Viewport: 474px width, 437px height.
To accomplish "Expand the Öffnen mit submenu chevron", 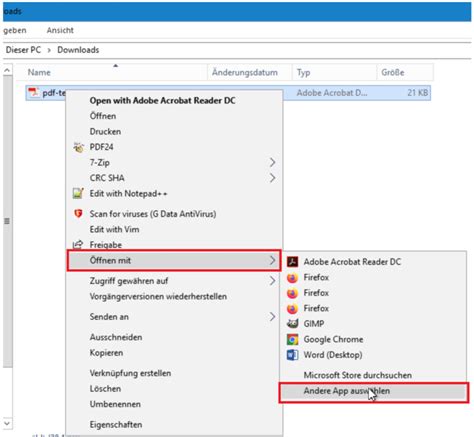I will (x=272, y=260).
